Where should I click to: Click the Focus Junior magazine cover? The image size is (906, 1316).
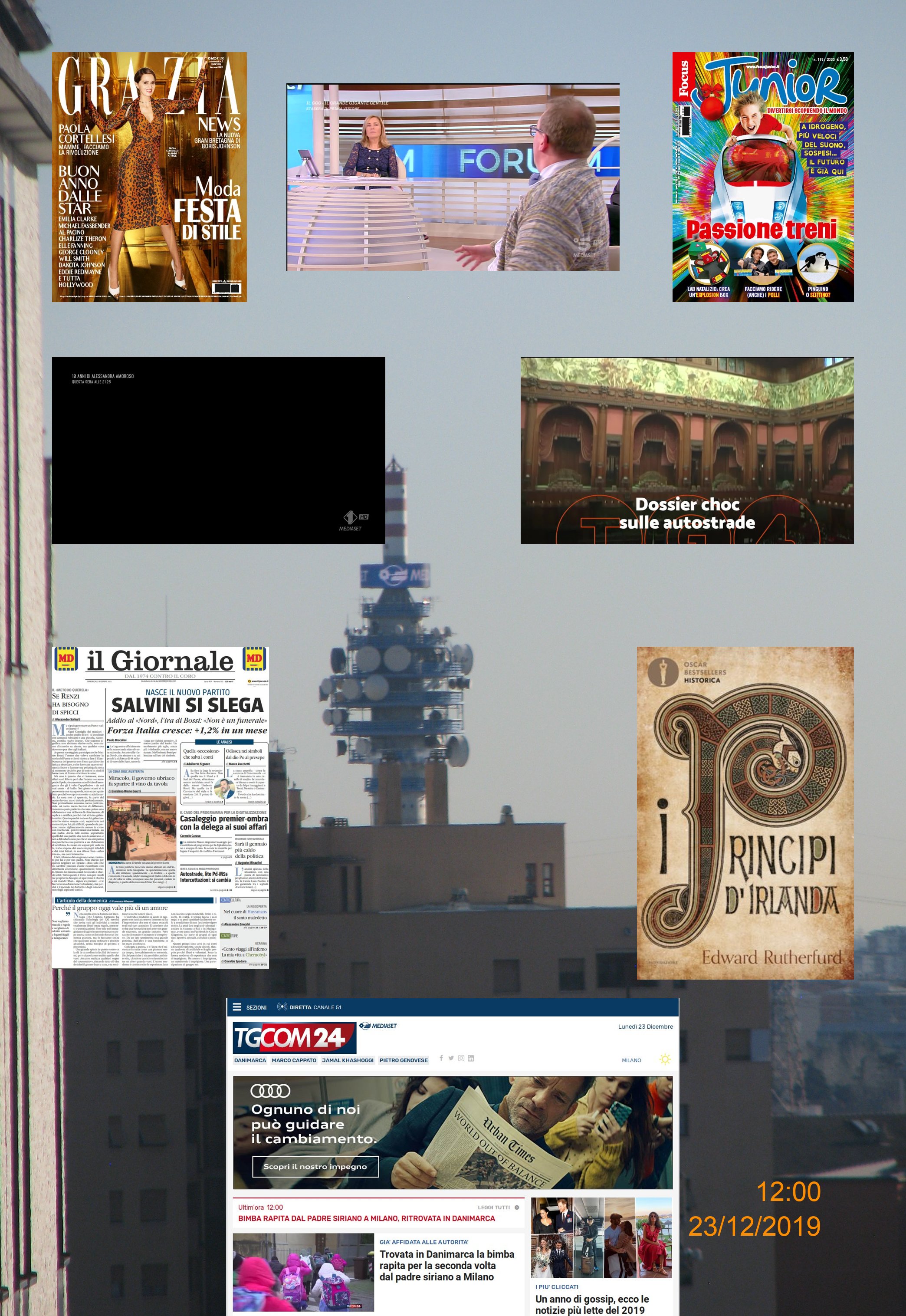pos(762,177)
